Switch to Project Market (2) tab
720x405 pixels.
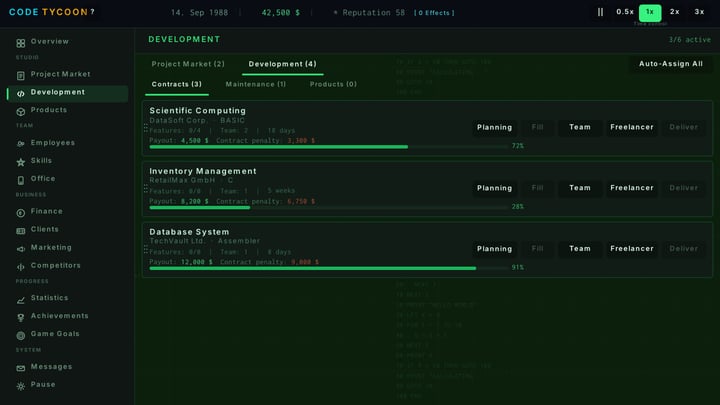point(188,64)
